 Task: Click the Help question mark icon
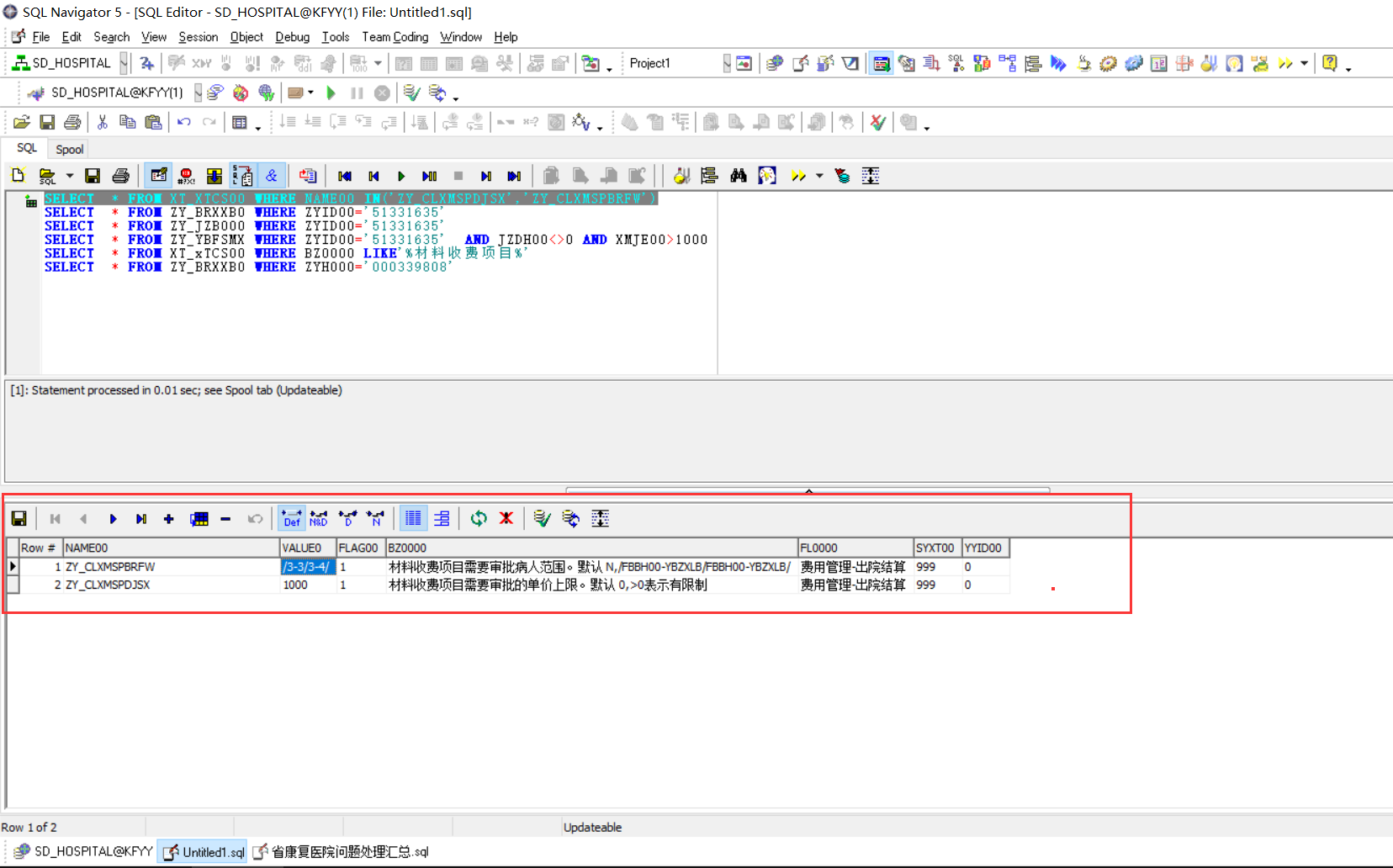(1330, 63)
